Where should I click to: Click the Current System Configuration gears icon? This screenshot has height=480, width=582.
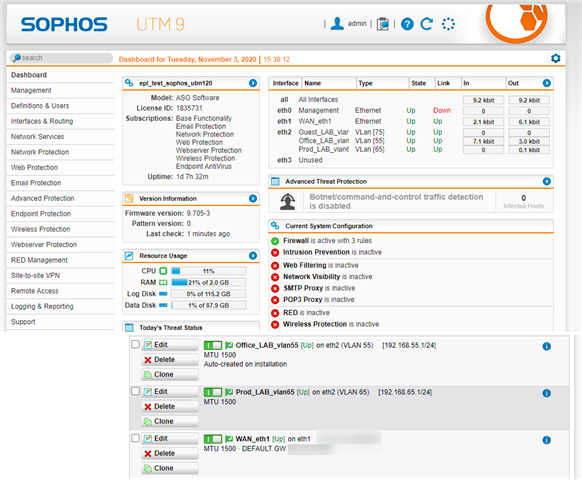275,225
